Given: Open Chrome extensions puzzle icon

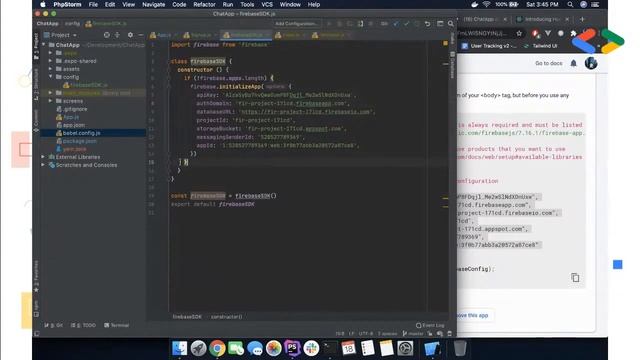Looking at the screenshot, I should 573,33.
